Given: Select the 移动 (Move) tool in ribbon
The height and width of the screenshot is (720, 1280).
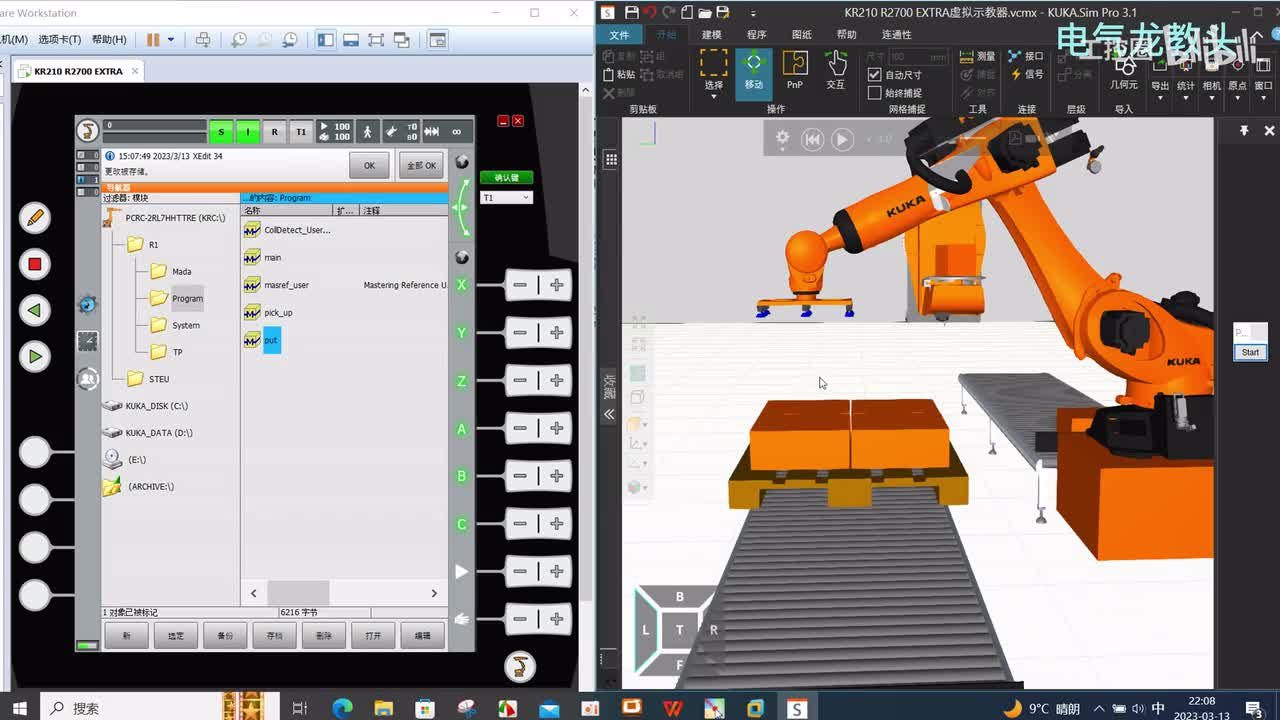Looking at the screenshot, I should (x=753, y=70).
